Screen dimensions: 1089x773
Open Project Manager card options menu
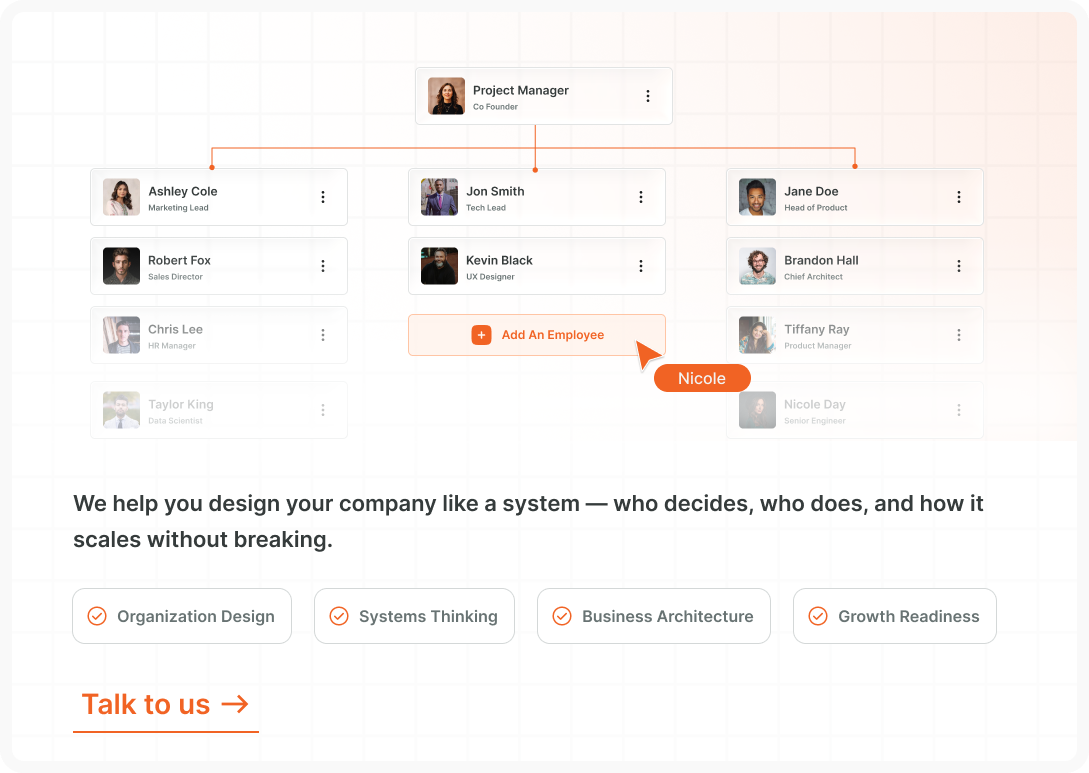[x=648, y=96]
